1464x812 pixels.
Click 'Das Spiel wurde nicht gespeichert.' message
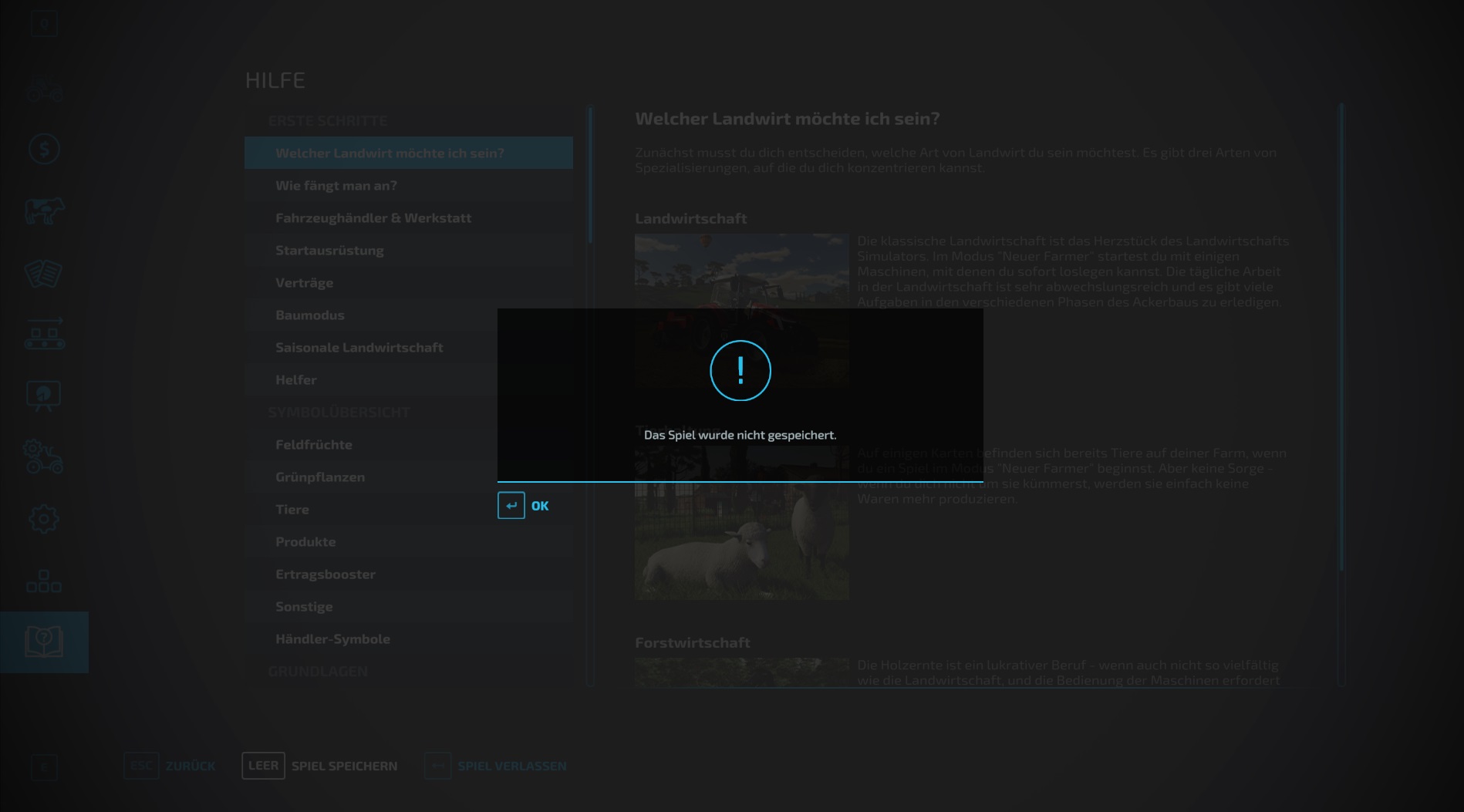pyautogui.click(x=740, y=435)
